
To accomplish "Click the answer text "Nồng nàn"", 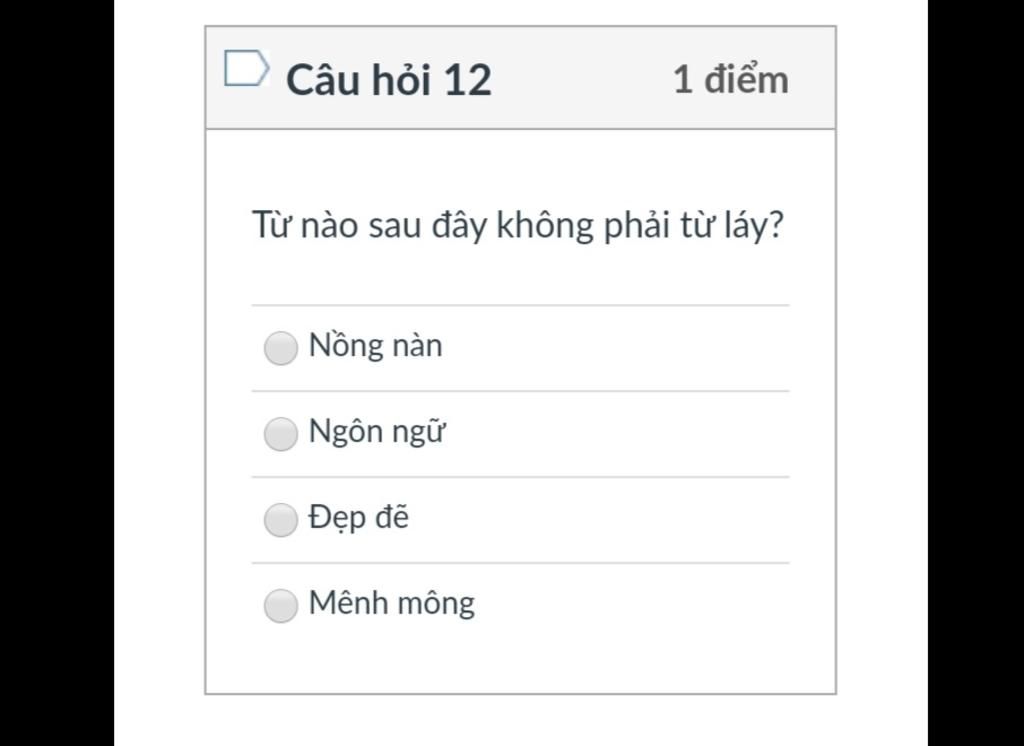I will point(375,346).
